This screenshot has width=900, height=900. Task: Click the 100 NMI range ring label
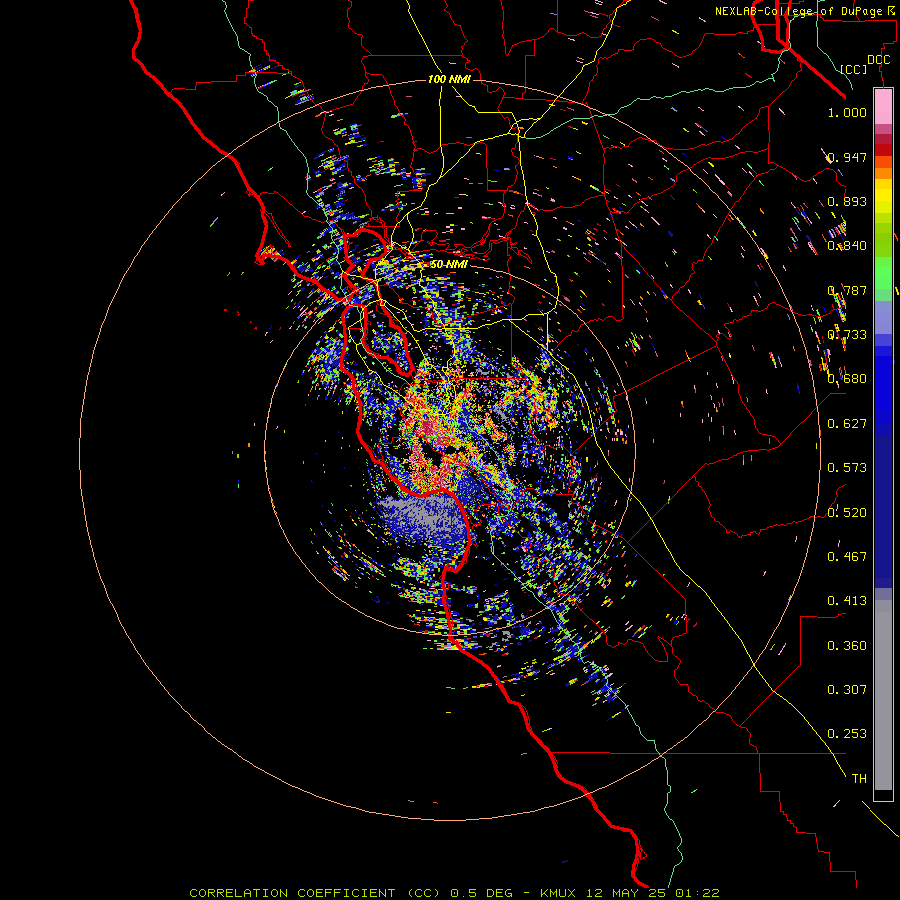(449, 79)
